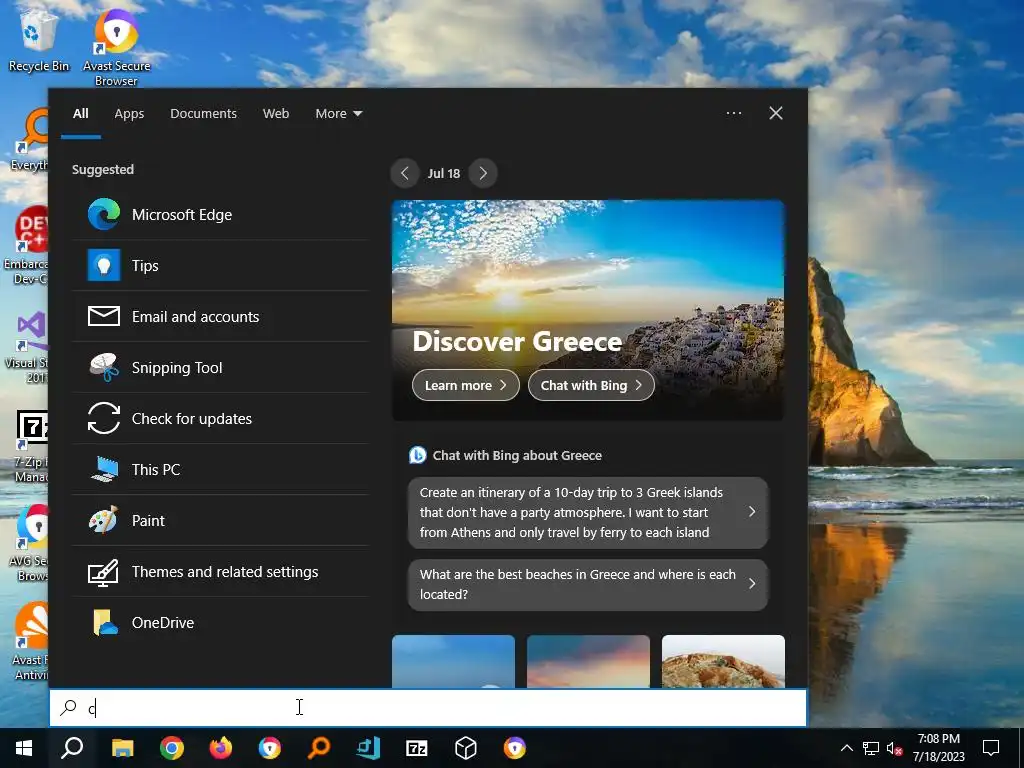The width and height of the screenshot is (1024, 768).
Task: Click the Learn more button
Action: [466, 385]
